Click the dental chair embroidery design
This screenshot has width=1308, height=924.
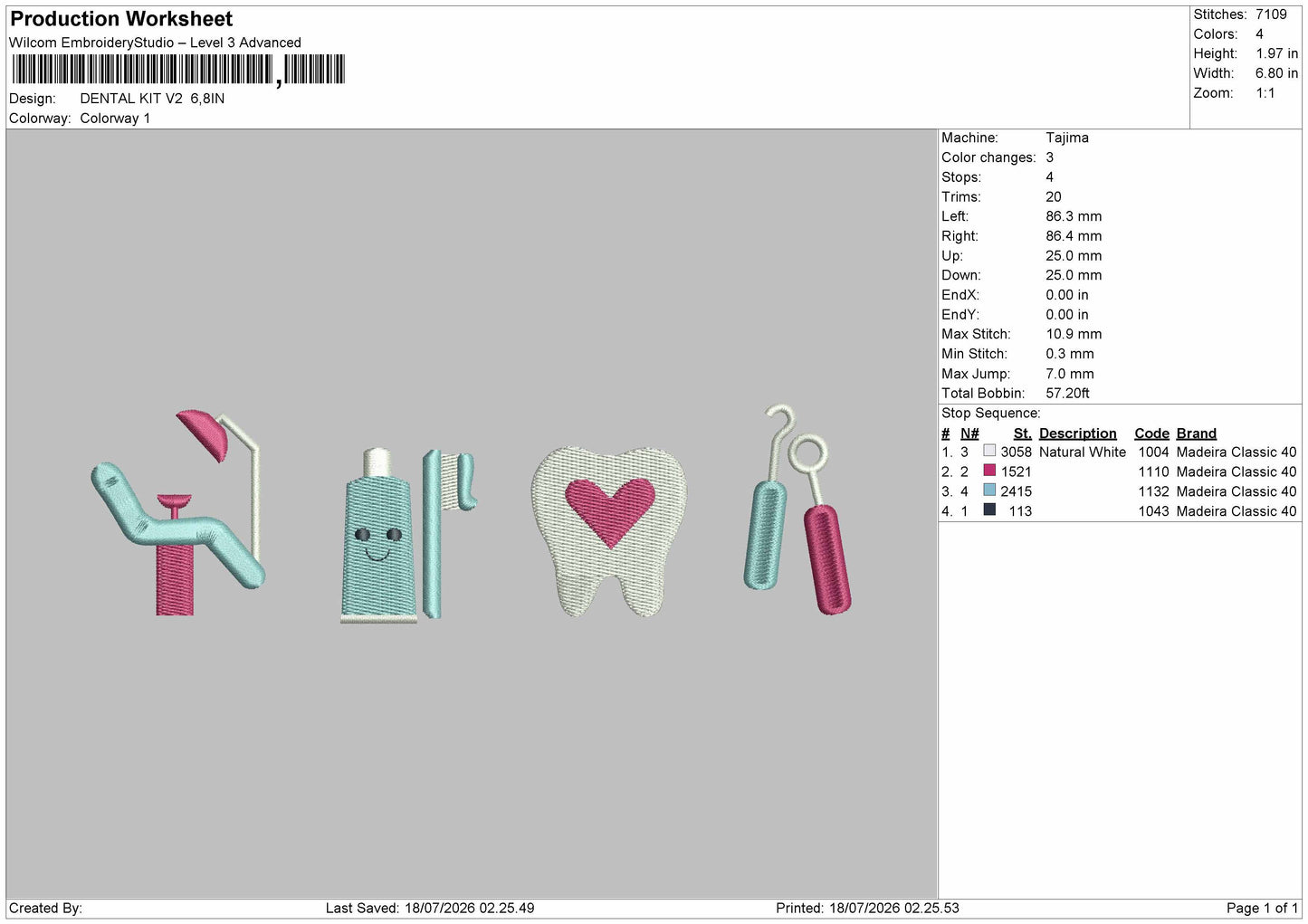tap(177, 512)
